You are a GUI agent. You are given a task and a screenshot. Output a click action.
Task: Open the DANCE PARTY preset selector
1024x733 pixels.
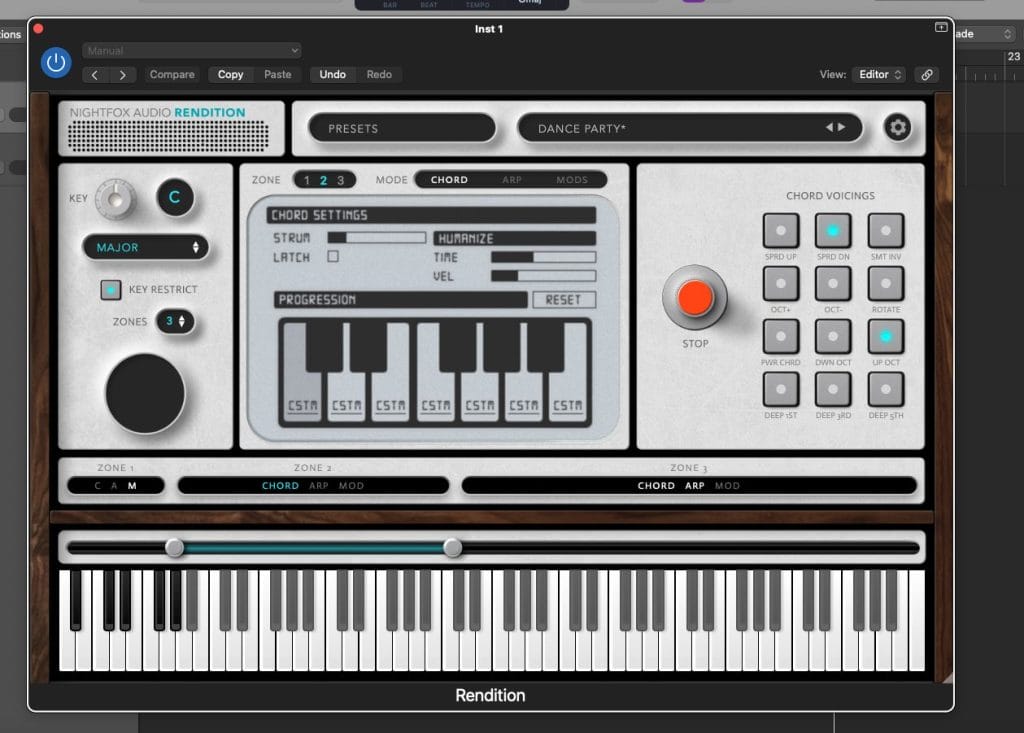pos(690,128)
